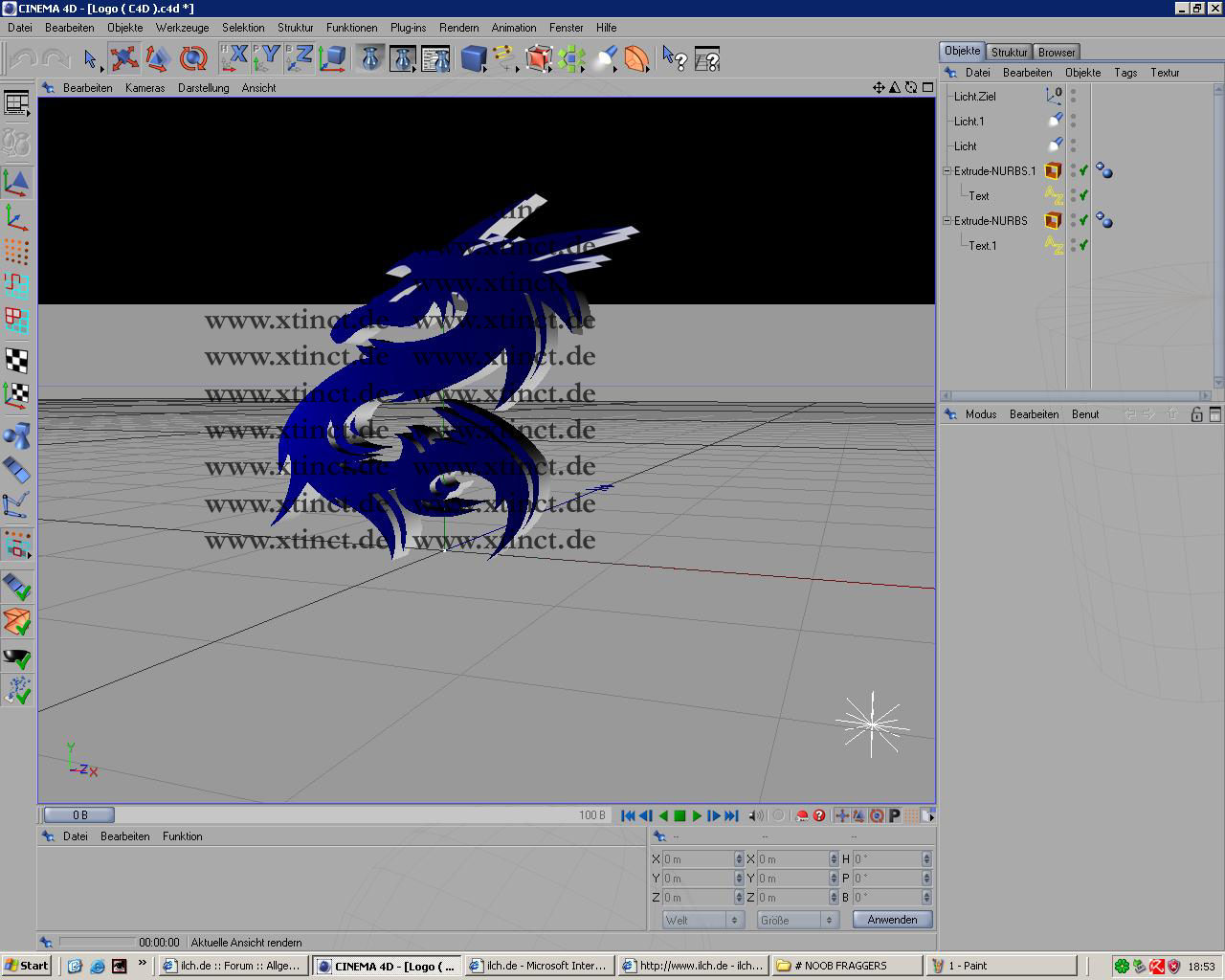This screenshot has height=980, width=1225.
Task: Toggle Text object enabled checkmark
Action: 1084,195
